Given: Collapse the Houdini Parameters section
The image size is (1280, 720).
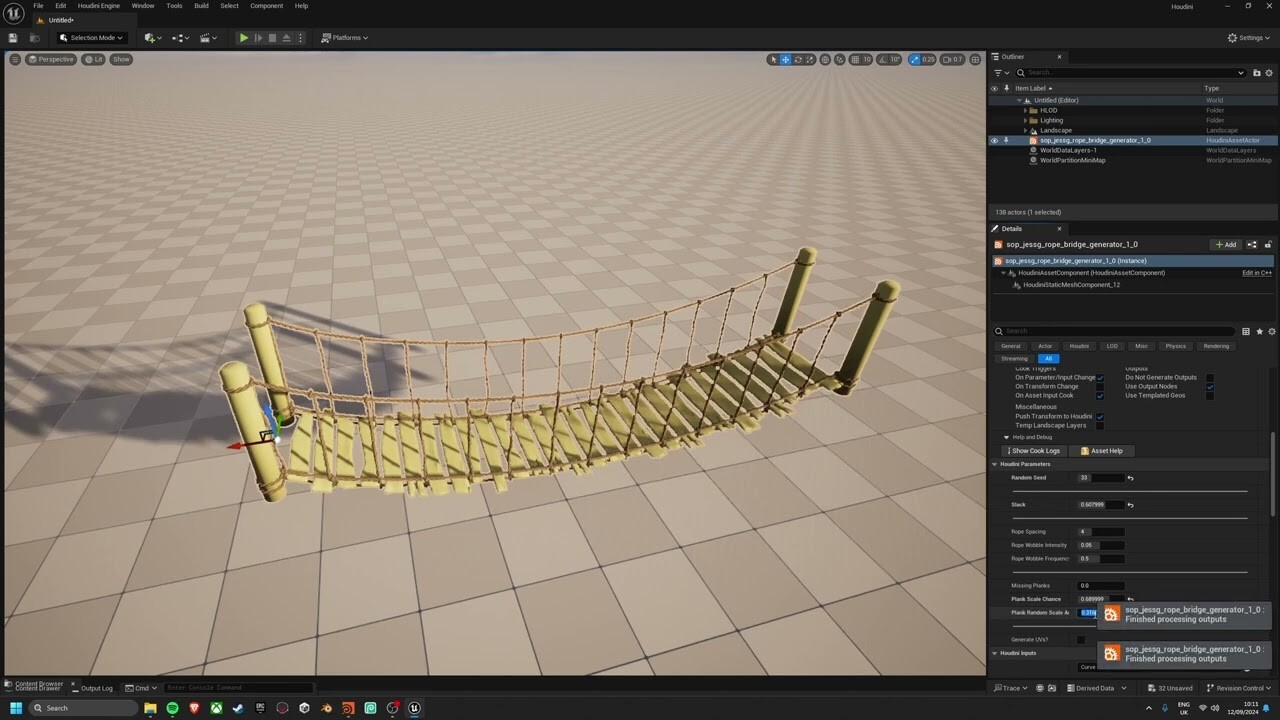Looking at the screenshot, I should click(x=994, y=464).
